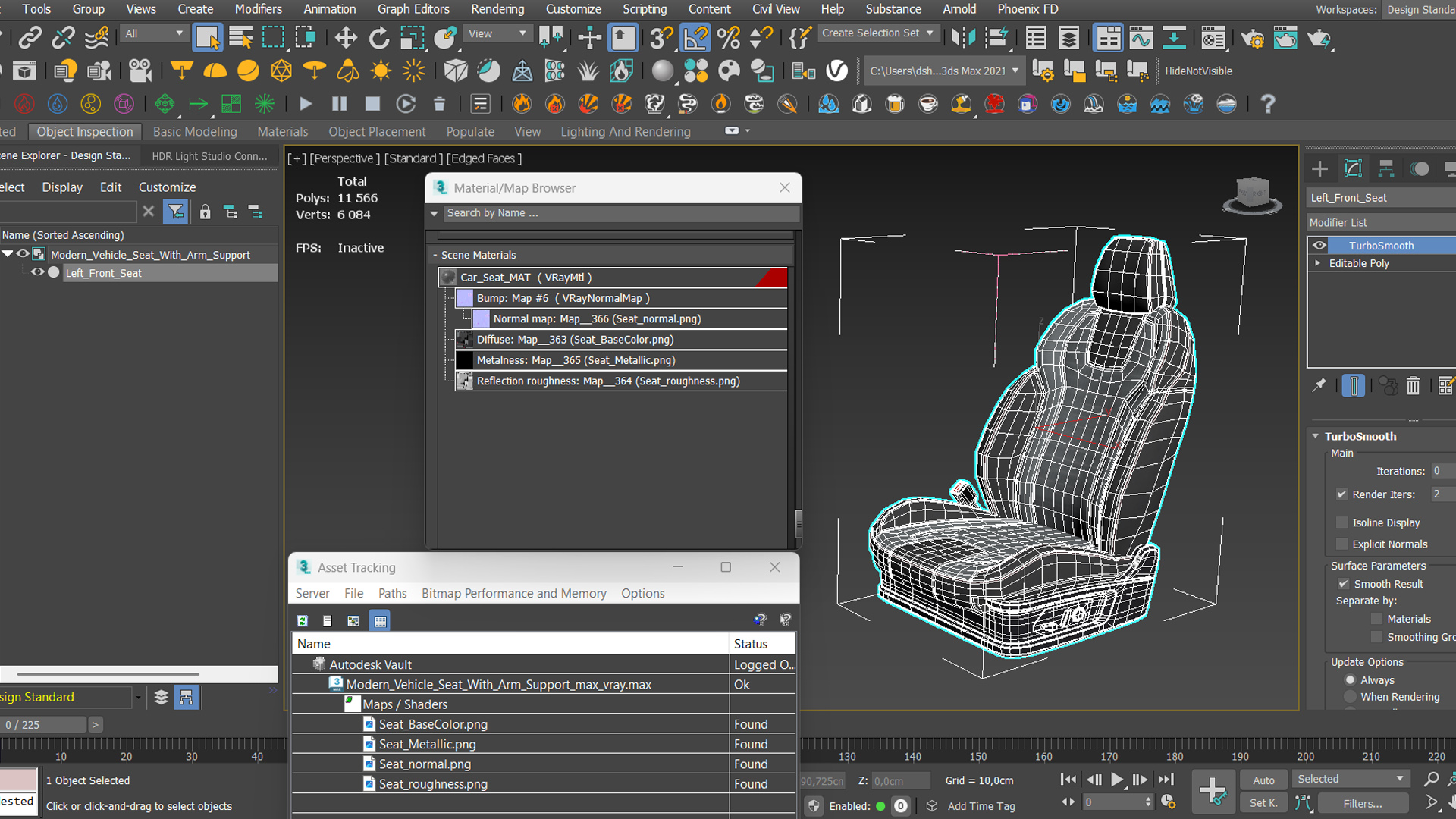
Task: Click Search by Name field in Material Browser
Action: [x=620, y=213]
